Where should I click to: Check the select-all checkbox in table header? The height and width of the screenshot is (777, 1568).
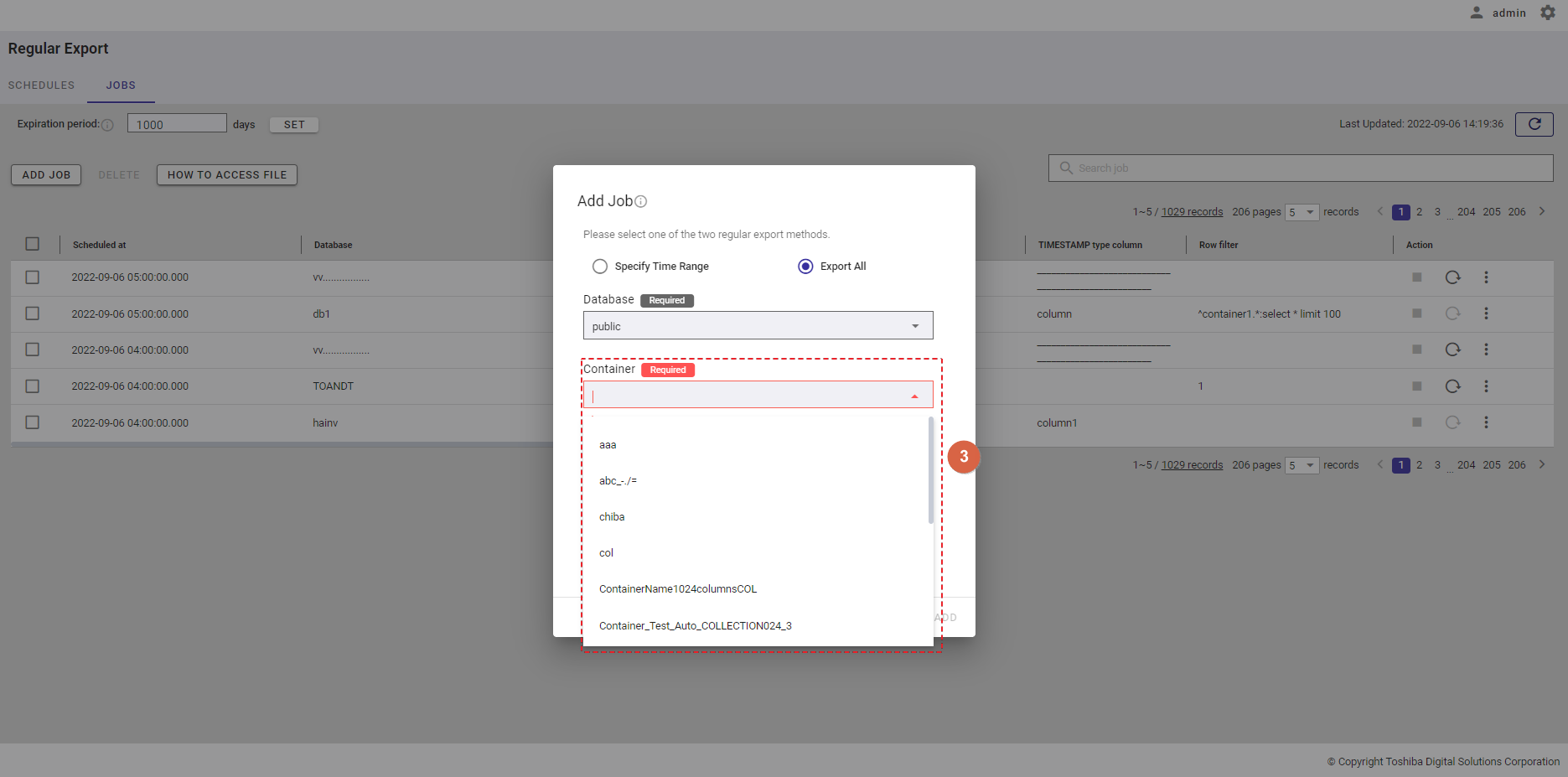pyautogui.click(x=33, y=244)
